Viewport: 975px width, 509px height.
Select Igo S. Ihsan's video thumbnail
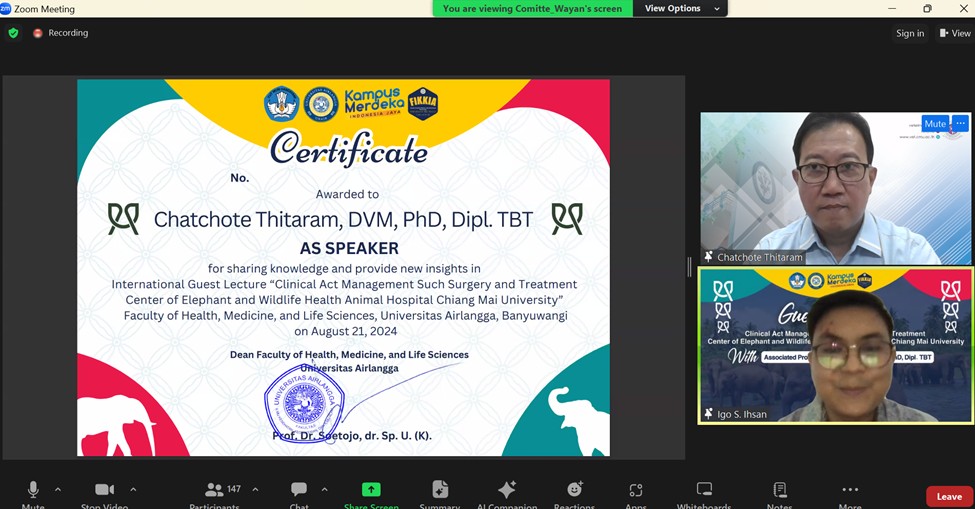click(835, 346)
